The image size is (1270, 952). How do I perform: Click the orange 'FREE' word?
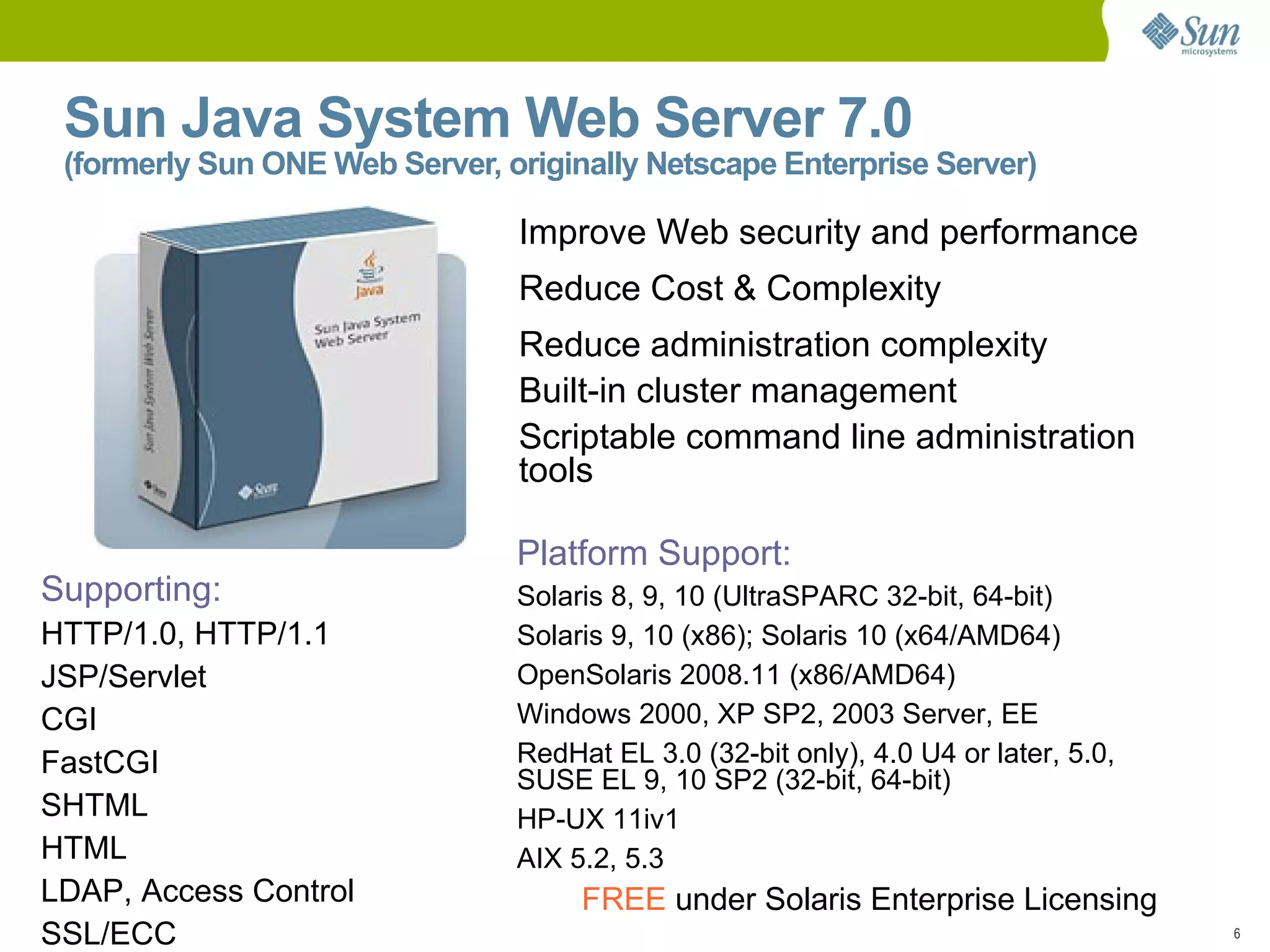click(x=623, y=899)
